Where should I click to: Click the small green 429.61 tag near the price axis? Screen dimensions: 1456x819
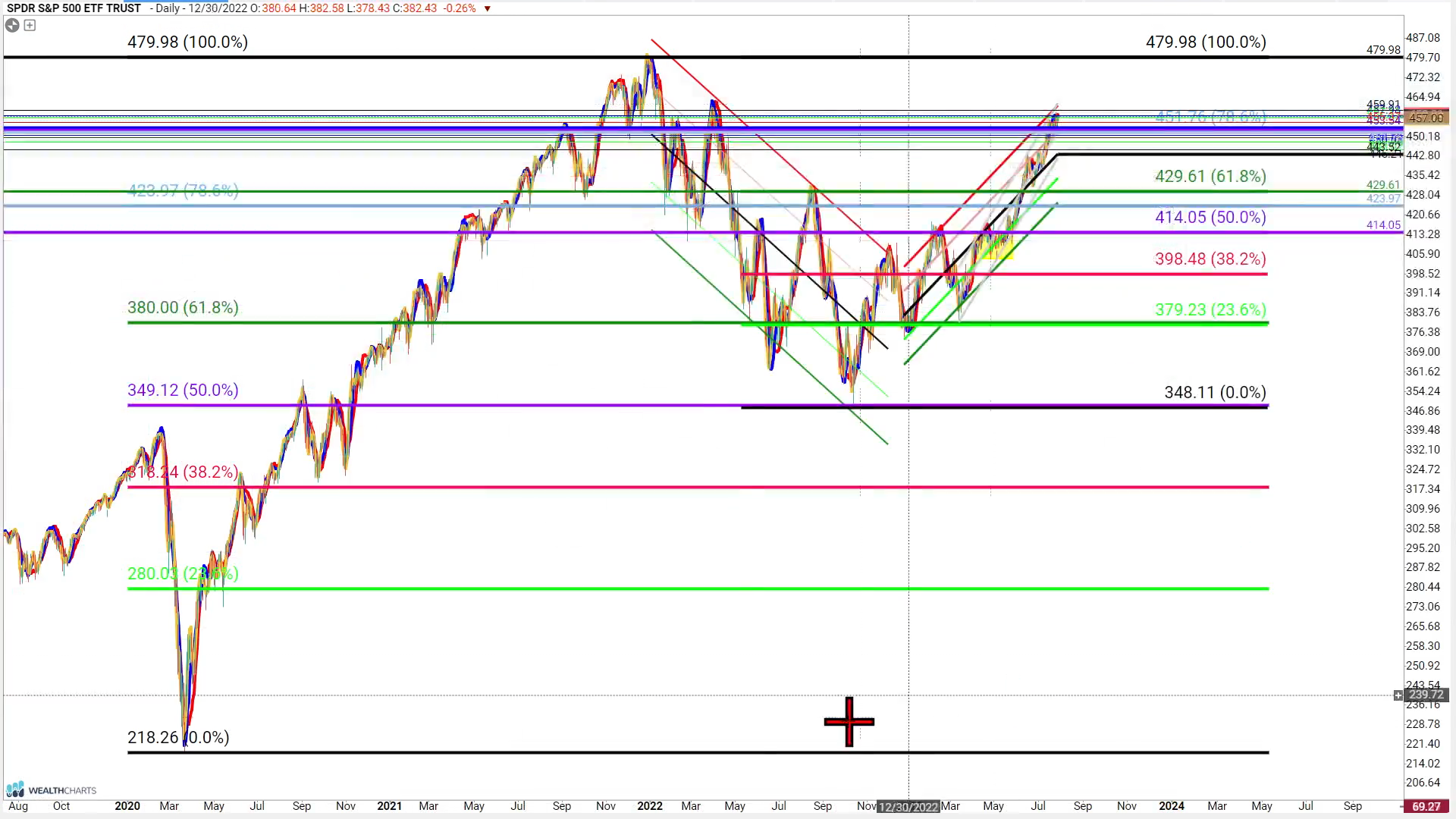(x=1383, y=184)
